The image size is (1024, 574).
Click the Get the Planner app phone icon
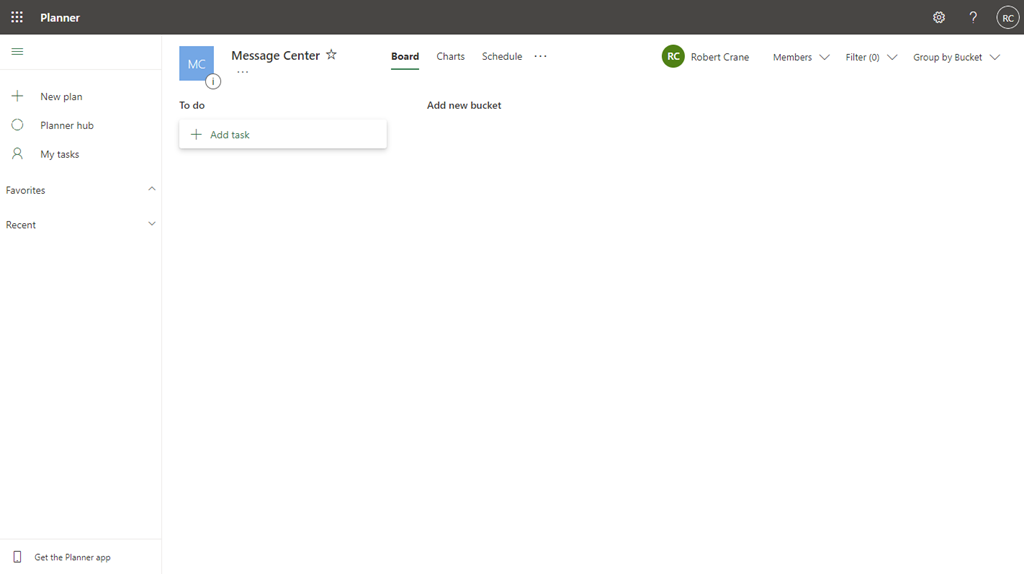[17, 557]
